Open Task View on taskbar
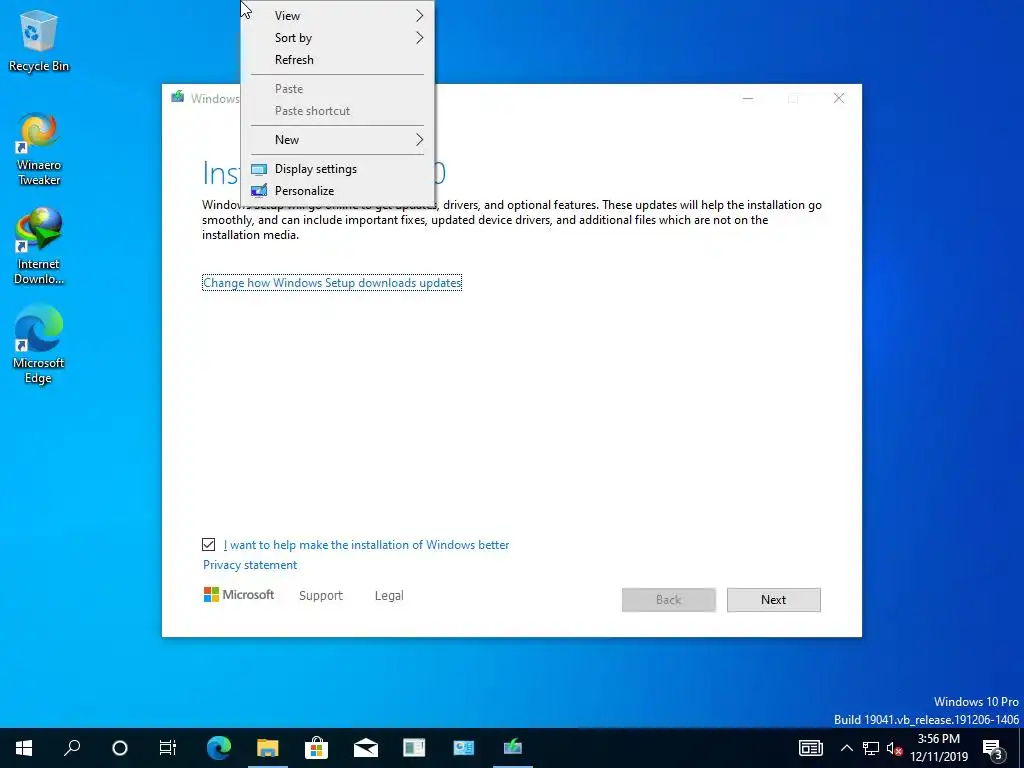Image resolution: width=1024 pixels, height=768 pixels. pyautogui.click(x=168, y=748)
